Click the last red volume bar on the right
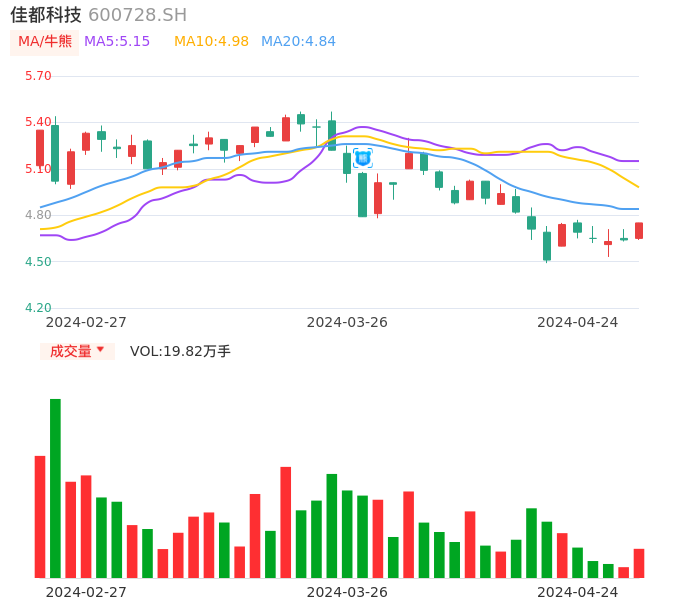 pyautogui.click(x=639, y=564)
